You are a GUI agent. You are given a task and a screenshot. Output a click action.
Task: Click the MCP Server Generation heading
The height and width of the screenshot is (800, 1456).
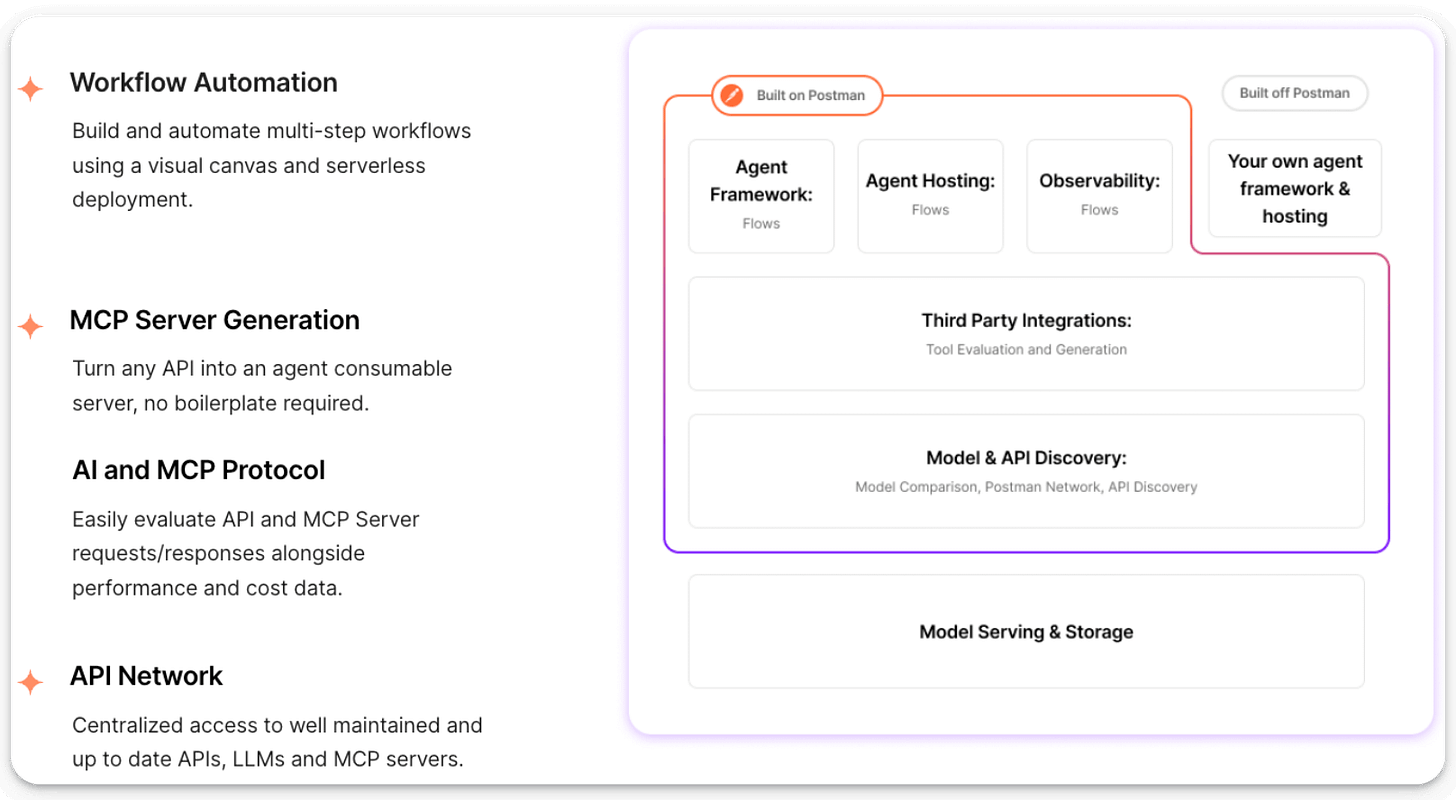(x=215, y=320)
